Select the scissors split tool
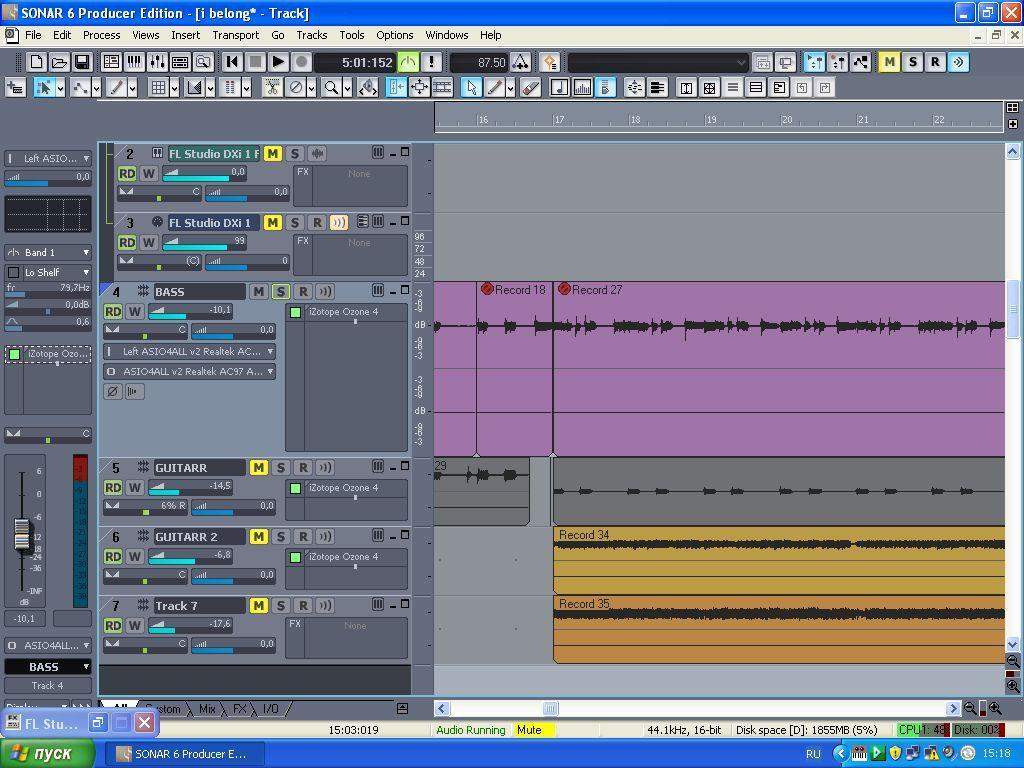1024x768 pixels. [271, 88]
